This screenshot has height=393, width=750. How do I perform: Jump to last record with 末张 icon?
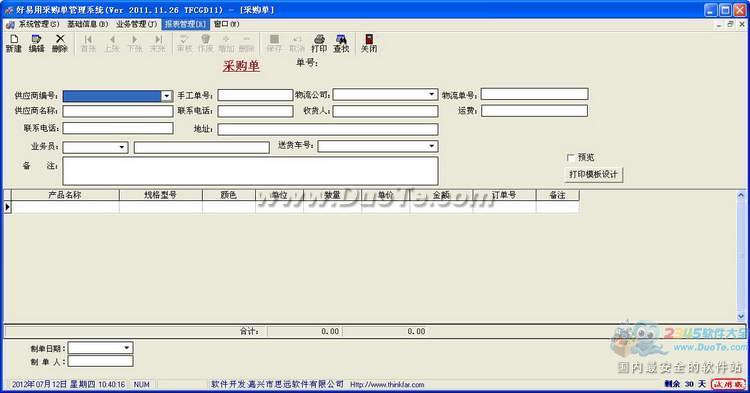(158, 43)
